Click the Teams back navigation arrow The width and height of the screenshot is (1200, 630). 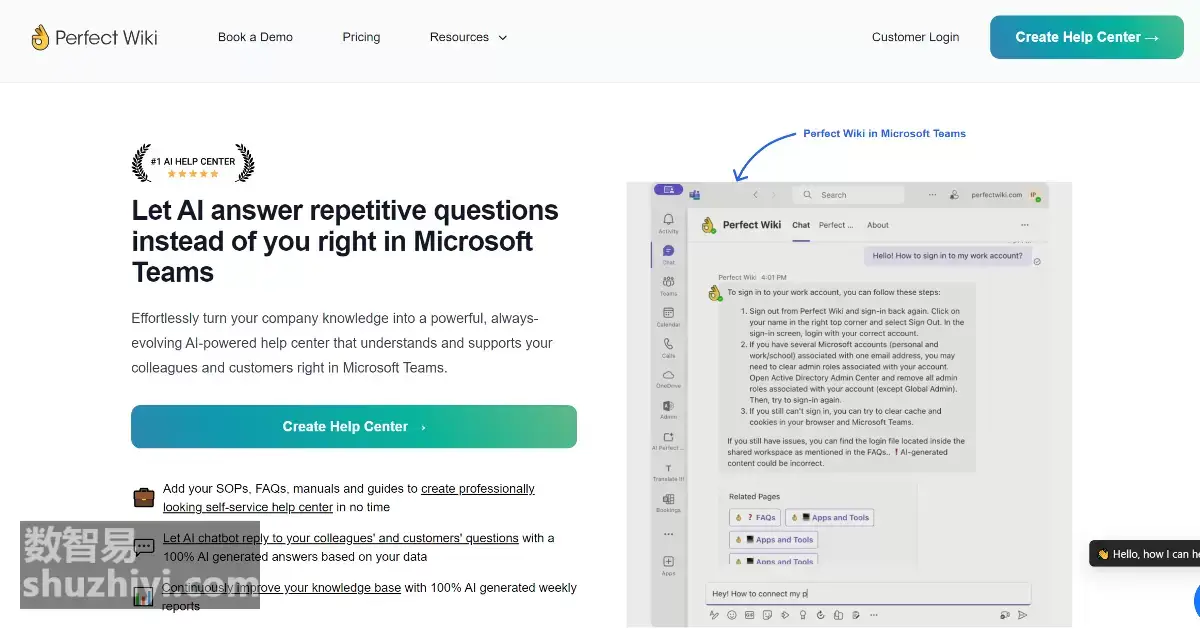pos(756,195)
